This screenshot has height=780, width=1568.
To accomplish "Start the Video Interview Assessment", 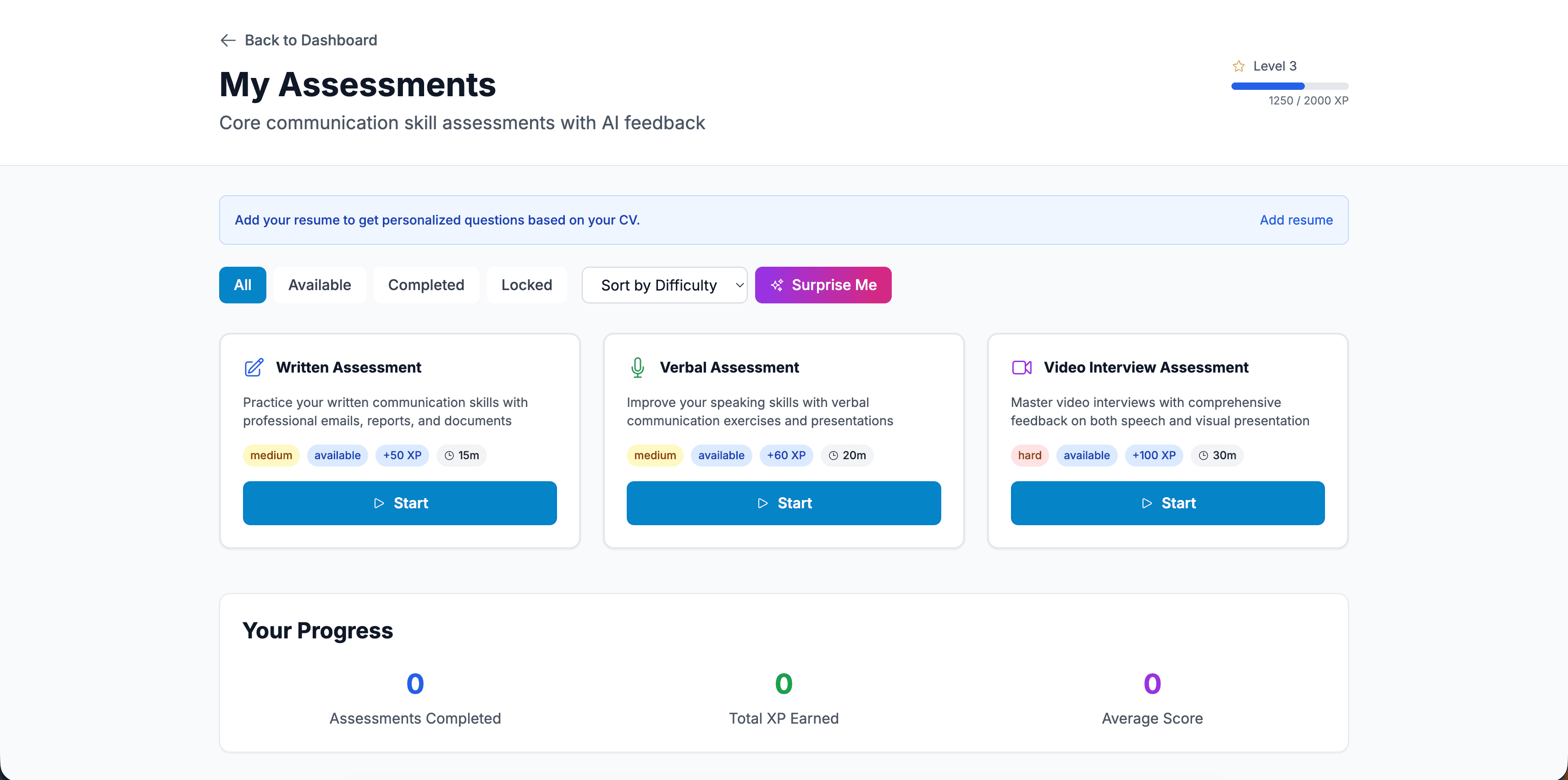I will (1167, 503).
